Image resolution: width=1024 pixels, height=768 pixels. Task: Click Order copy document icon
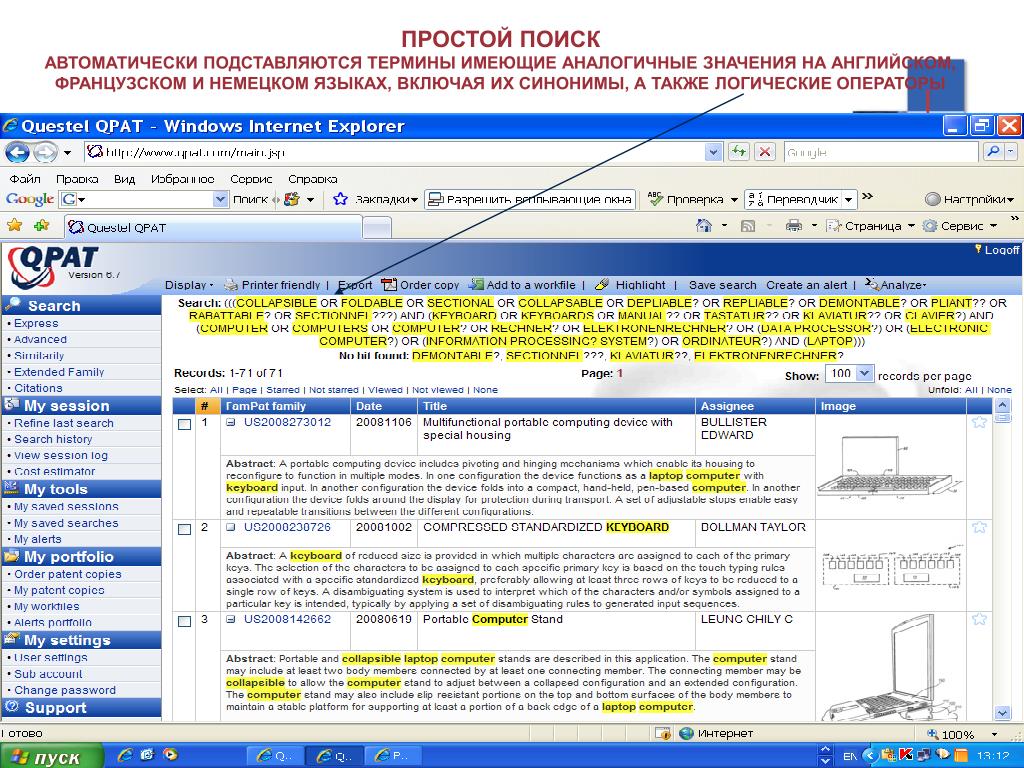[389, 285]
